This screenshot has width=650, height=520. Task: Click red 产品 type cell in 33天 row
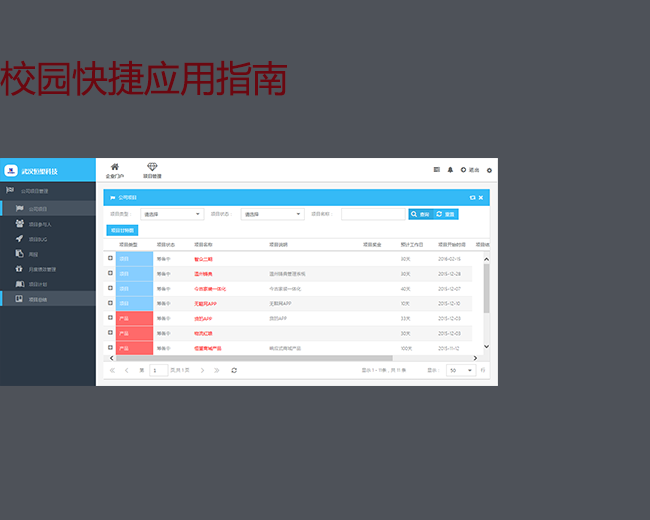pos(134,318)
